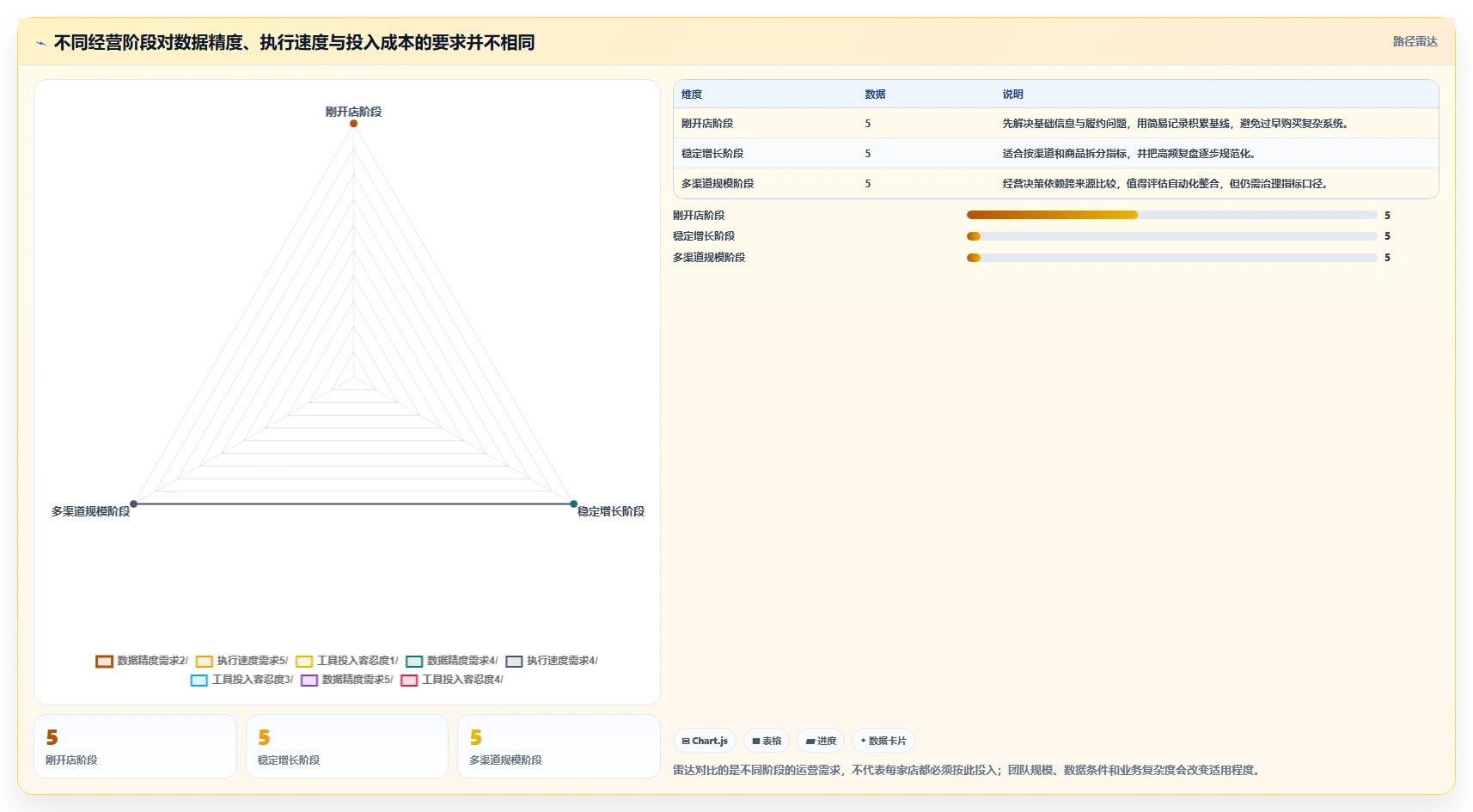The height and width of the screenshot is (812, 1473).
Task: Click the 数据卡片 tag chip
Action: coord(883,741)
